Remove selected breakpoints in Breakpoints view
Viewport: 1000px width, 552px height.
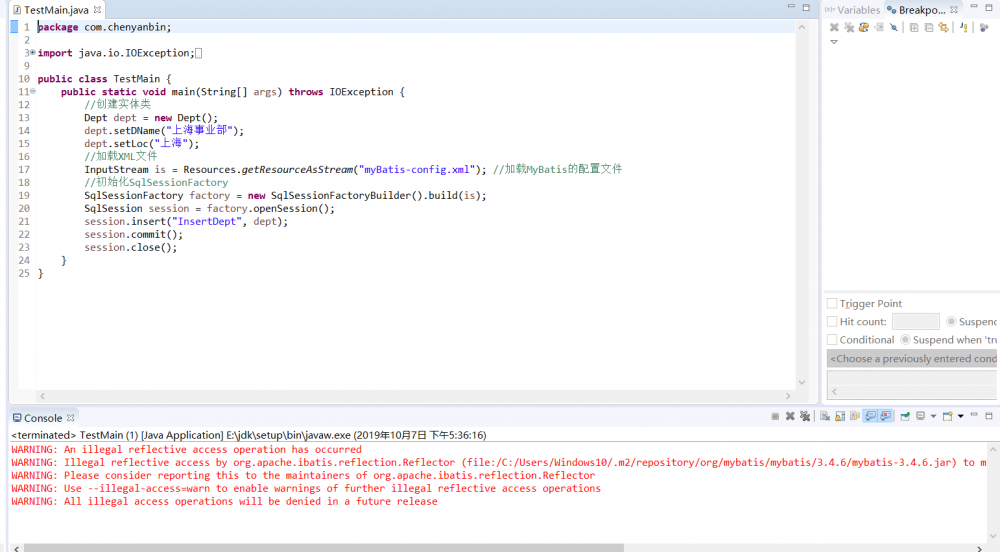click(x=834, y=27)
